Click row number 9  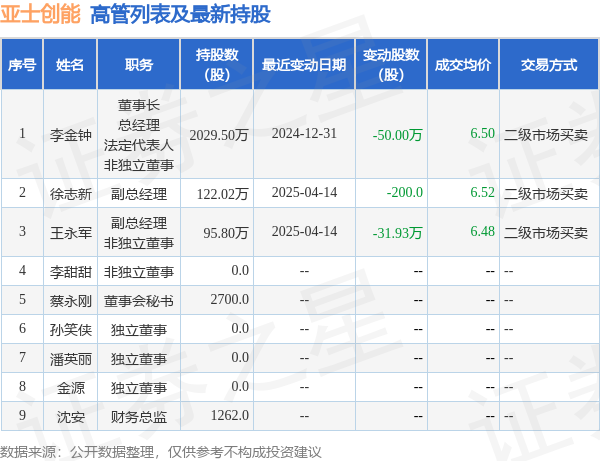[22, 415]
